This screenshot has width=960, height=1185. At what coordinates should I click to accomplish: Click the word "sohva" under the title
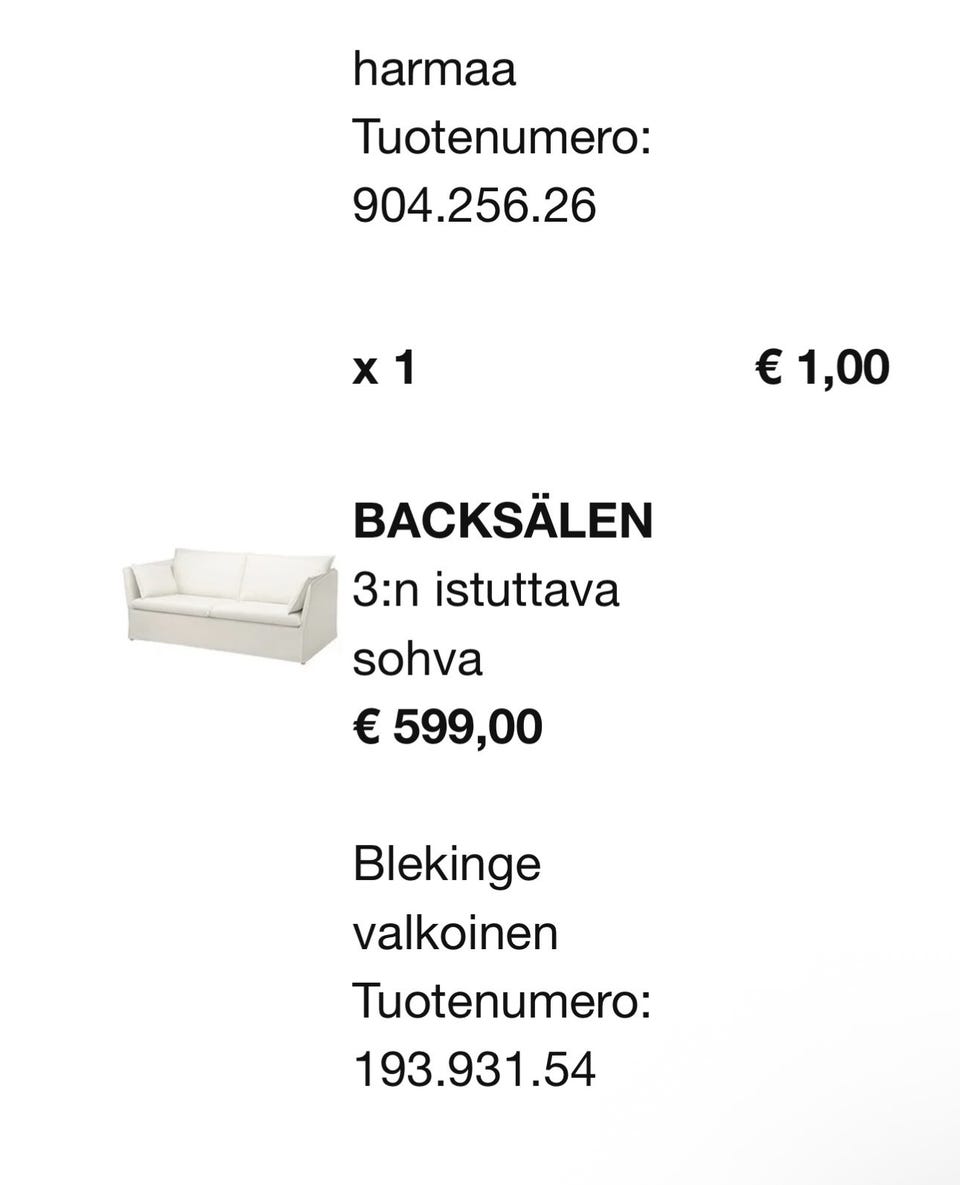tap(417, 659)
